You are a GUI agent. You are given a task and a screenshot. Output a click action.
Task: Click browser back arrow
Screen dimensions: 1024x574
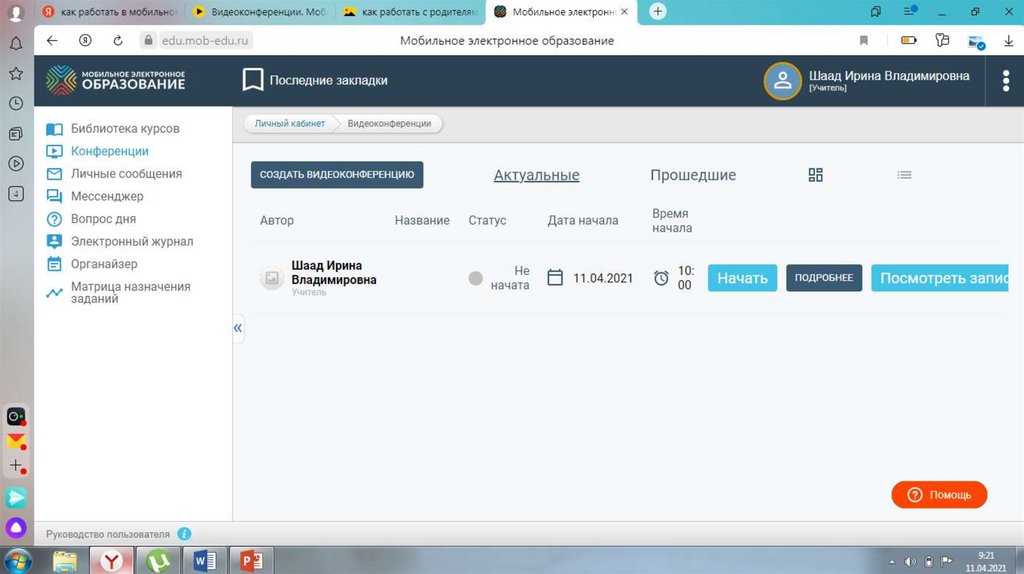52,40
